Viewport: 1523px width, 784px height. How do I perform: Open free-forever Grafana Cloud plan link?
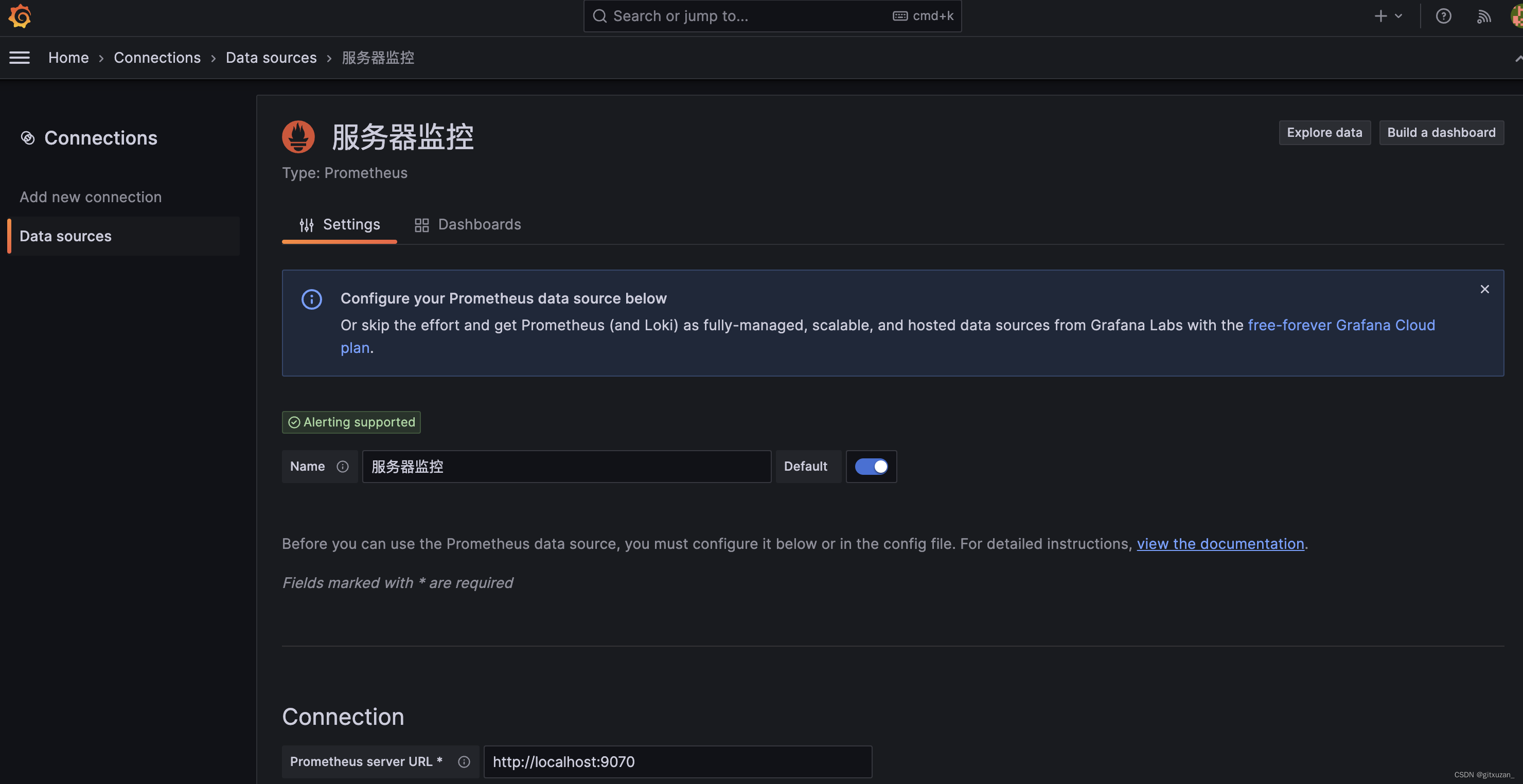[x=1341, y=325]
